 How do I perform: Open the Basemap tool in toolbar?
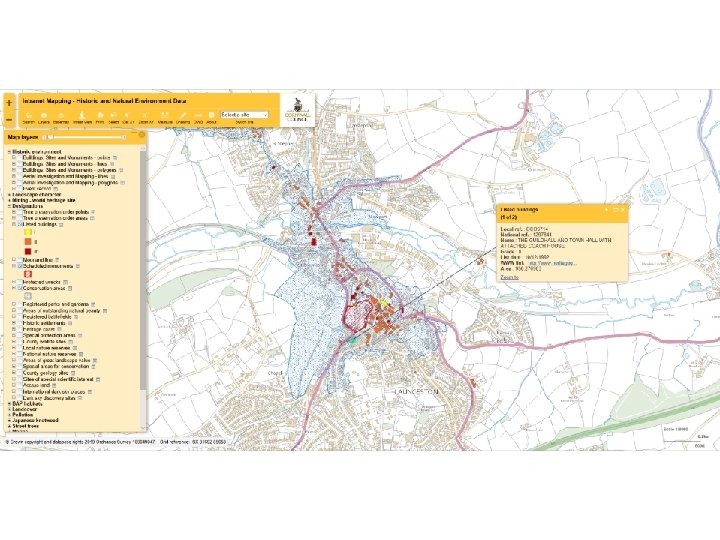tap(61, 118)
